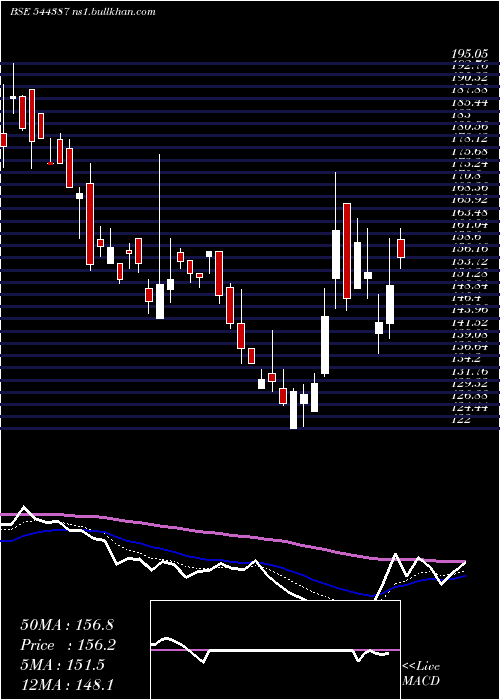Click the last red candlestick on the right
Viewport: 500px width, 700px height.
(x=401, y=248)
